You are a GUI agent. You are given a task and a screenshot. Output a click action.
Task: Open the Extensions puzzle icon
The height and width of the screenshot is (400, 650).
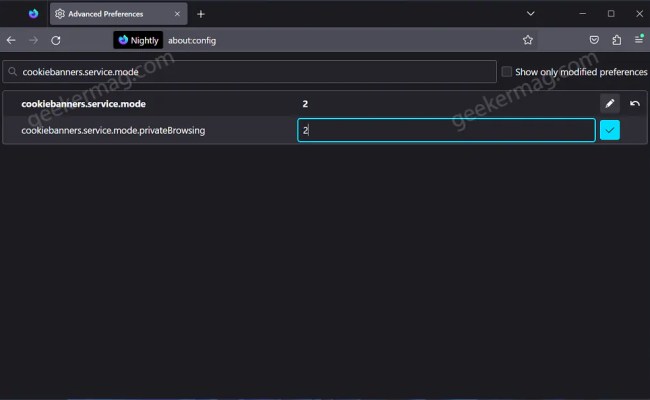point(617,40)
